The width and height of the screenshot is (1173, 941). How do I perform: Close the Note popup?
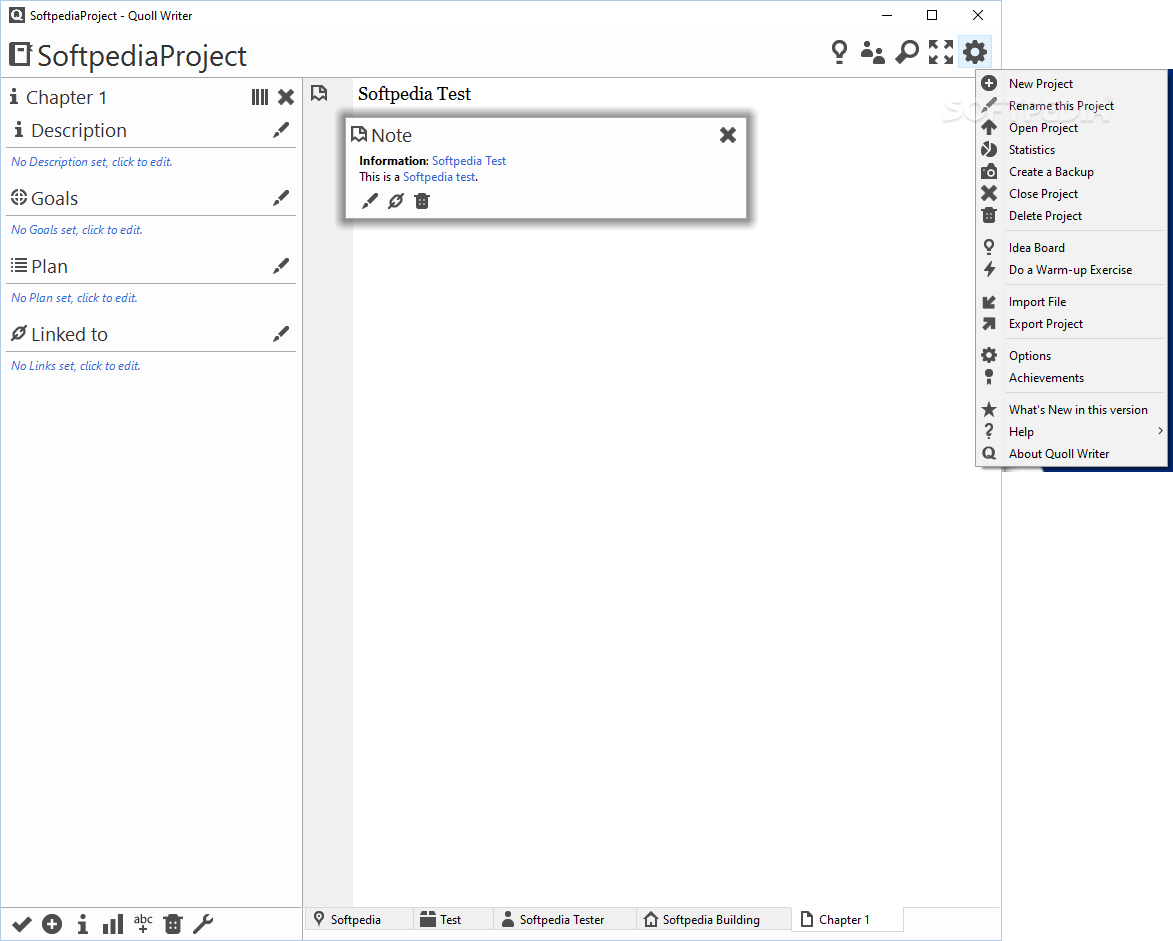728,135
